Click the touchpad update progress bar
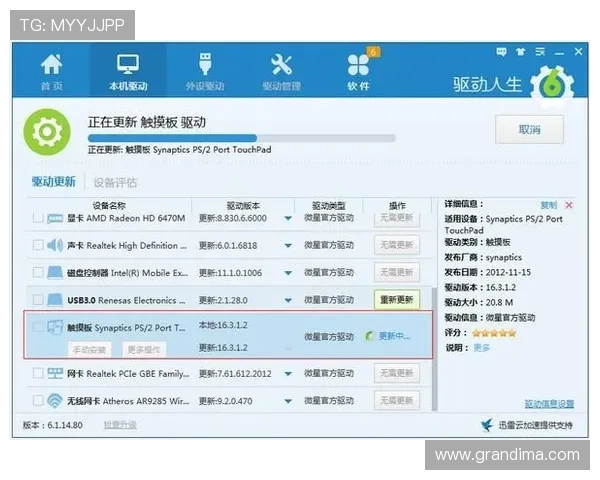 [241, 138]
